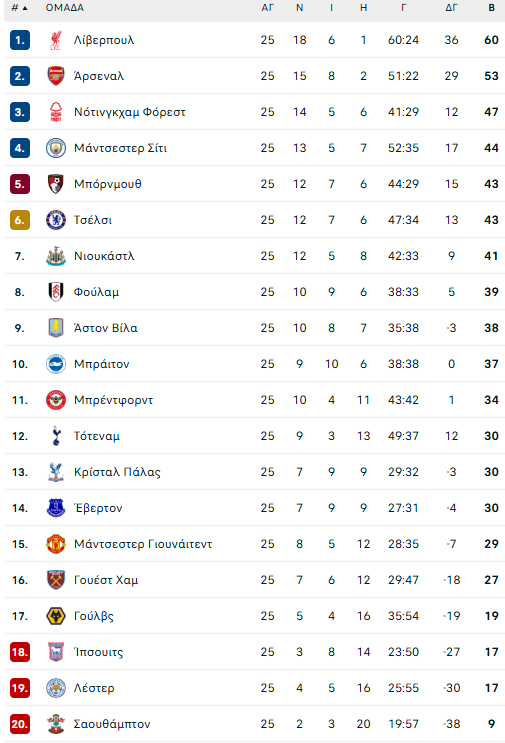Click the Nottingham Forest crest icon
The height and width of the screenshot is (743, 505).
(x=56, y=112)
